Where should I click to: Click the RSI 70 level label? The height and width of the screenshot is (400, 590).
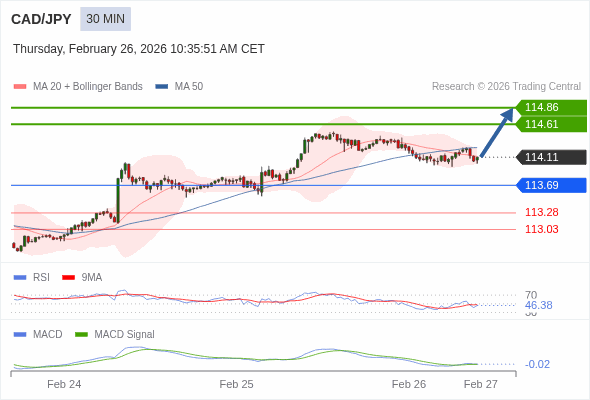(531, 295)
